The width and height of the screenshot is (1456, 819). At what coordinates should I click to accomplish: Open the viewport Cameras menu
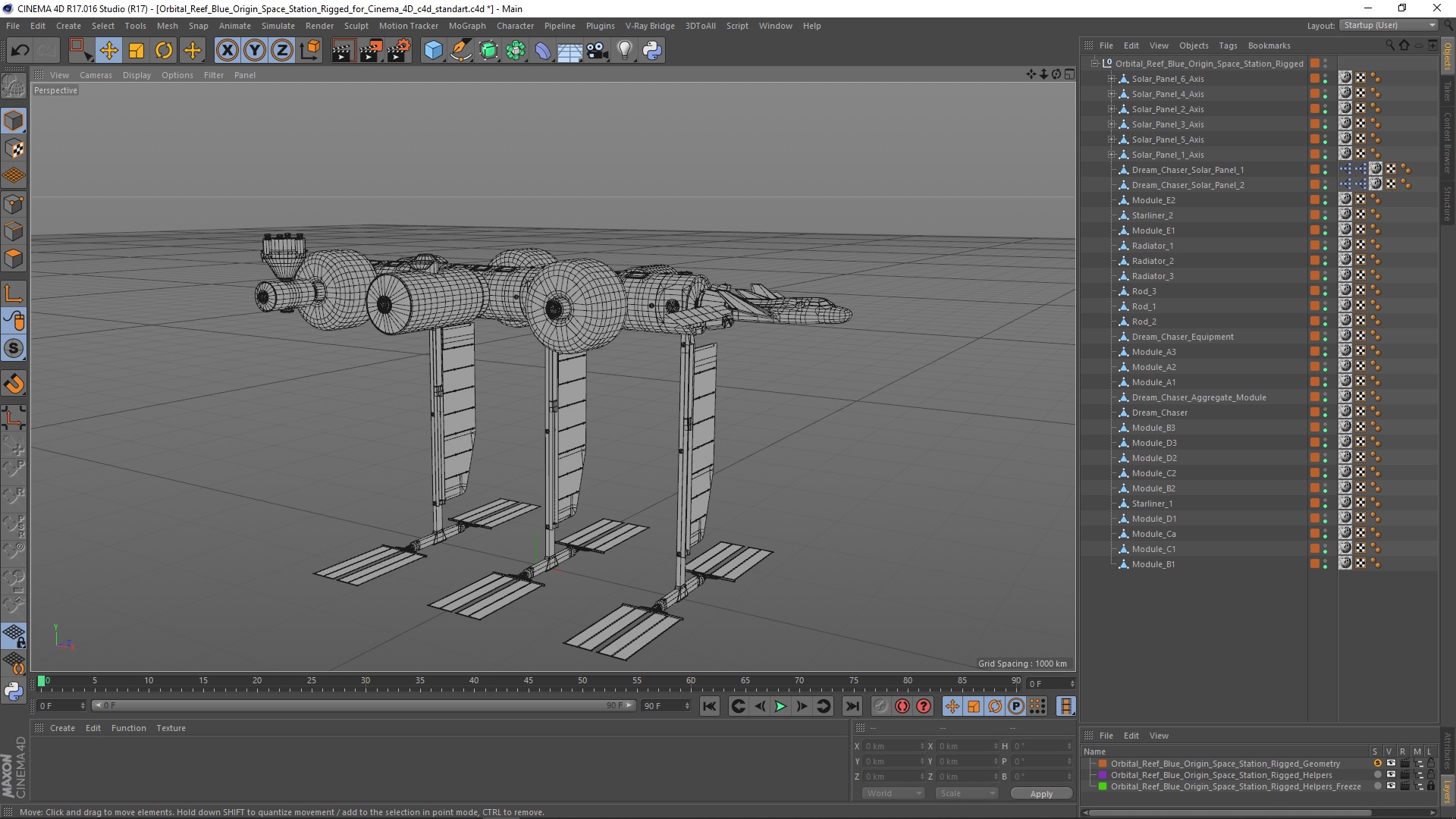[96, 75]
